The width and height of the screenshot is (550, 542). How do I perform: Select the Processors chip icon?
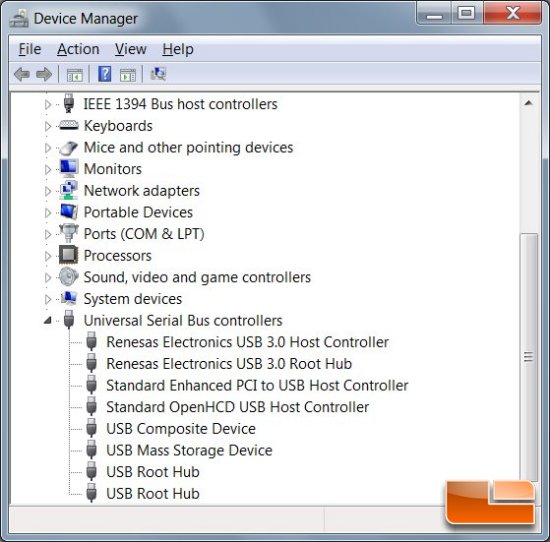68,255
